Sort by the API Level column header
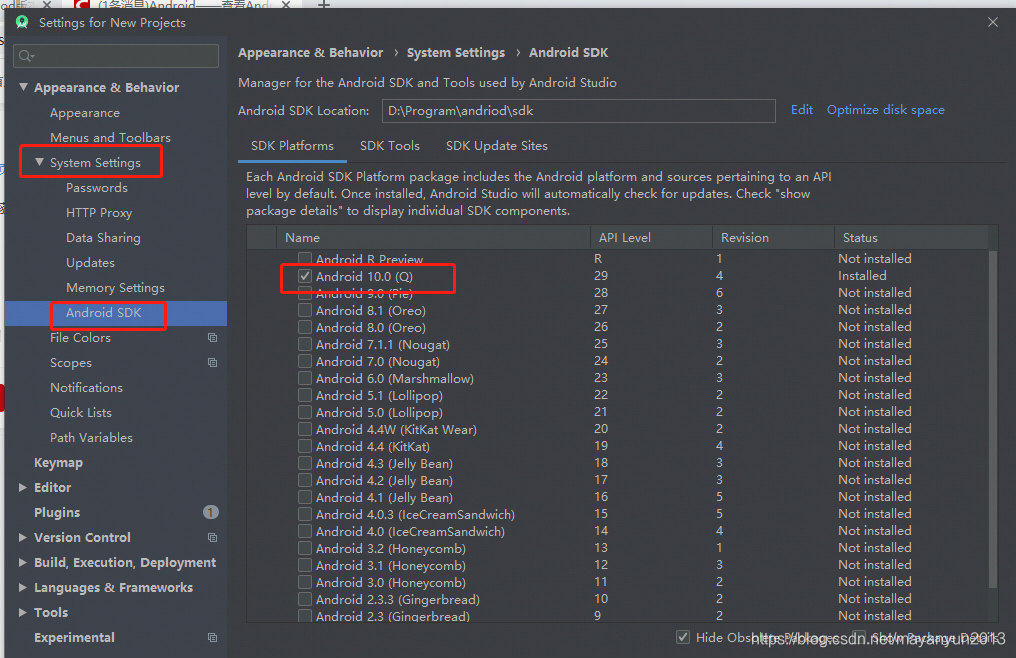This screenshot has height=658, width=1016. [651, 237]
